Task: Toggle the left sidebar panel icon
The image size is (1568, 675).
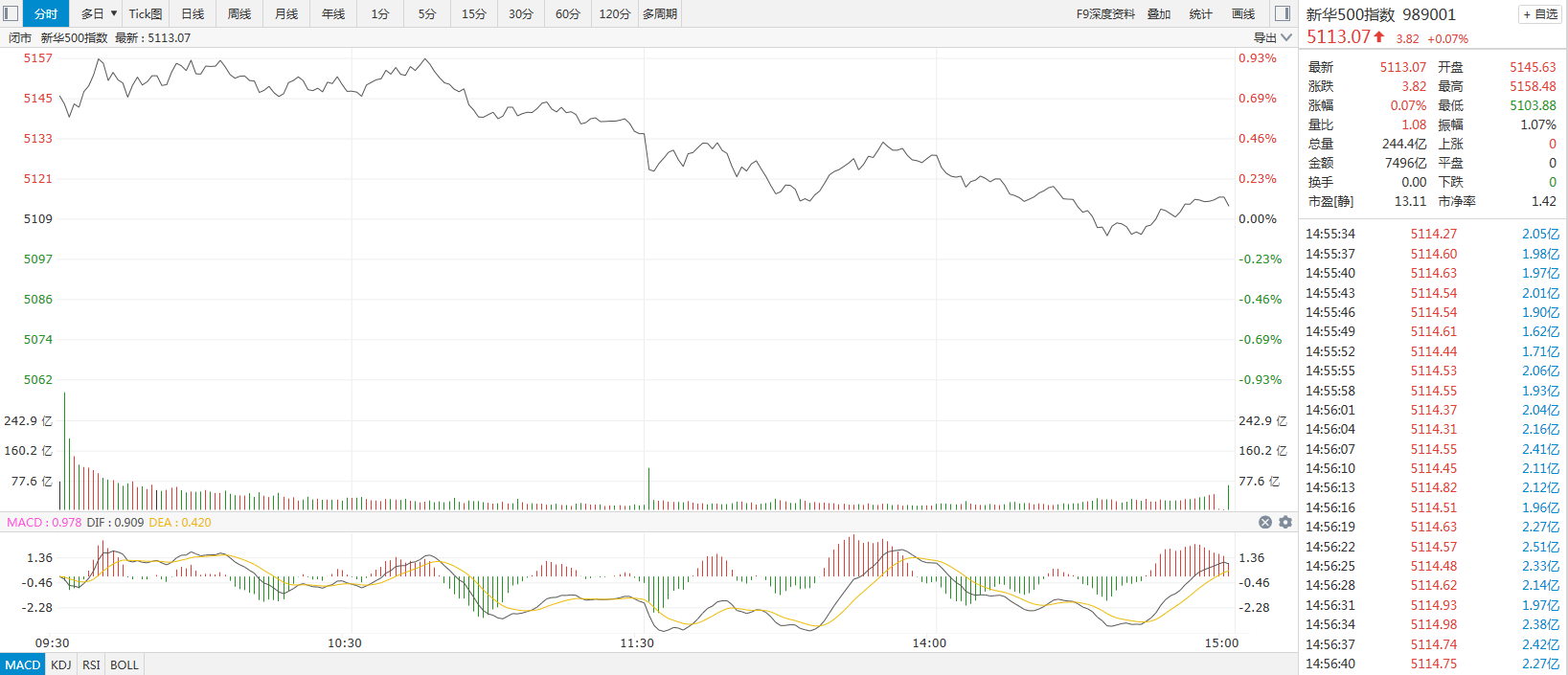Action: [11, 13]
